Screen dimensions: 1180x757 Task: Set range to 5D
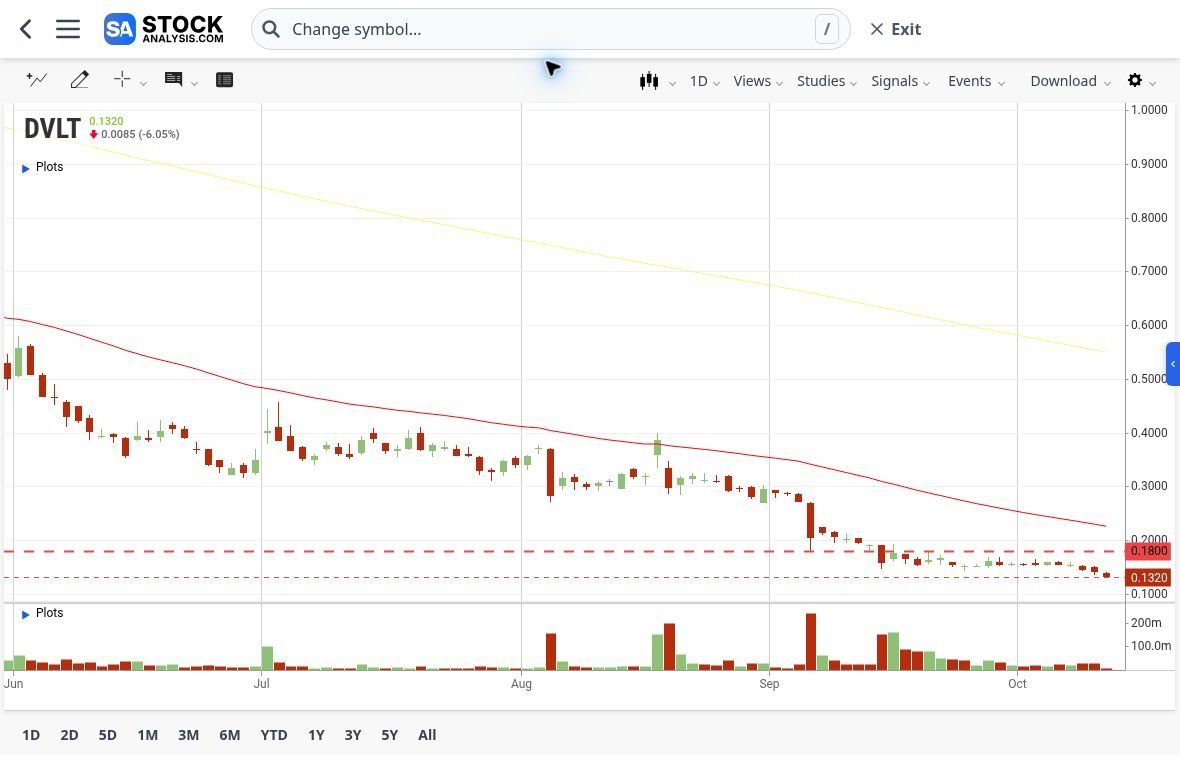pyautogui.click(x=108, y=735)
